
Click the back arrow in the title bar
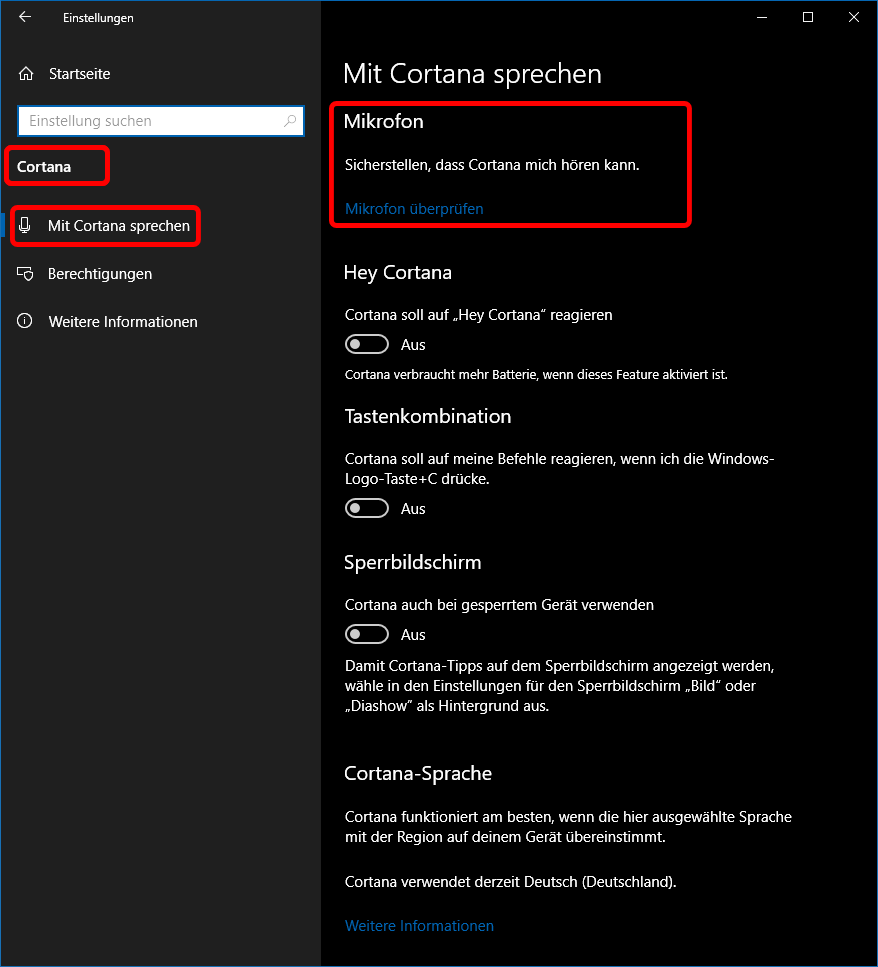pos(25,17)
